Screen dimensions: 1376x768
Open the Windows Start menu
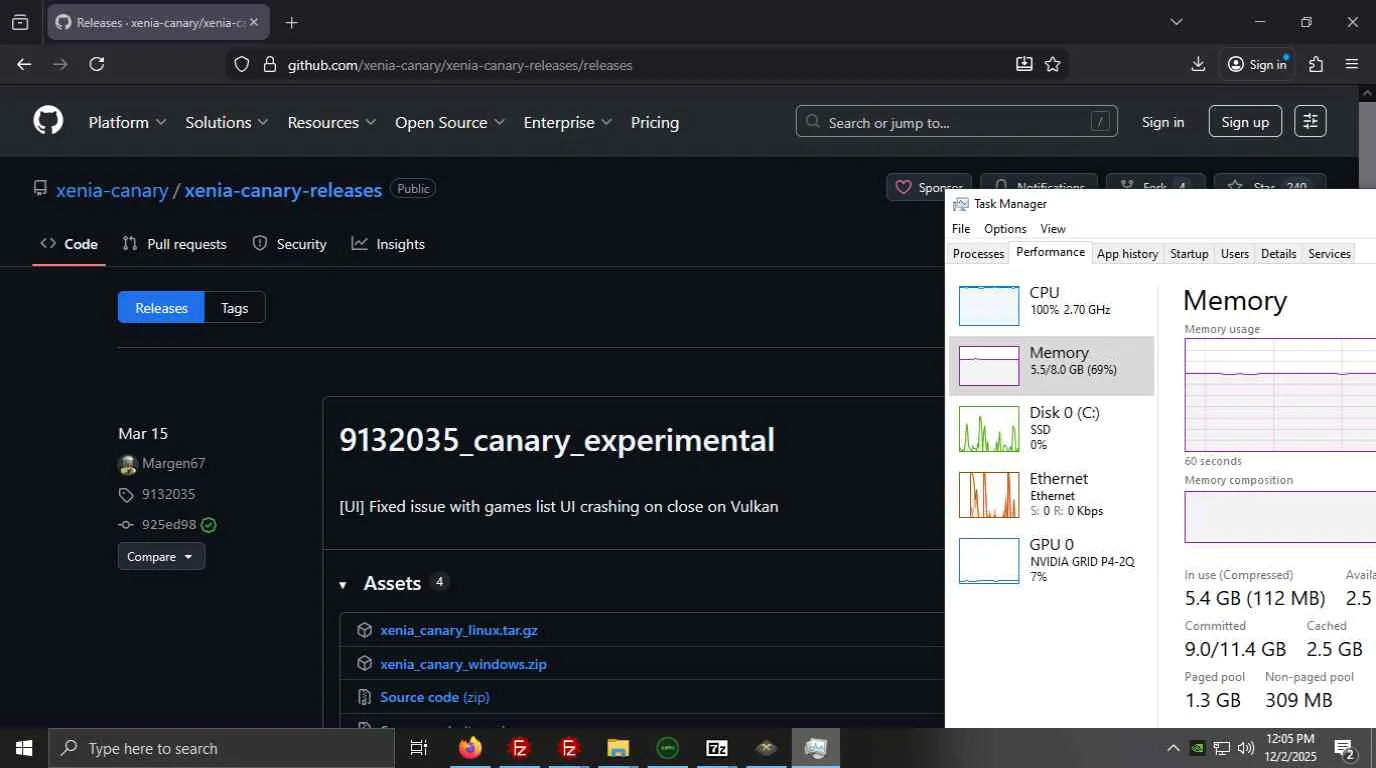23,748
